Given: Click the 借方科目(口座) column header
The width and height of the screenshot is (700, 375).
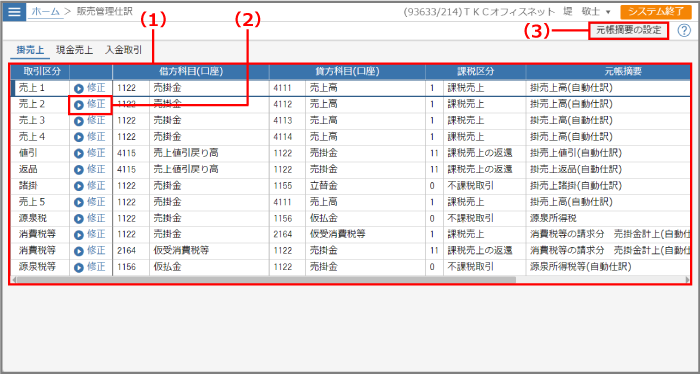Looking at the screenshot, I should (191, 72).
